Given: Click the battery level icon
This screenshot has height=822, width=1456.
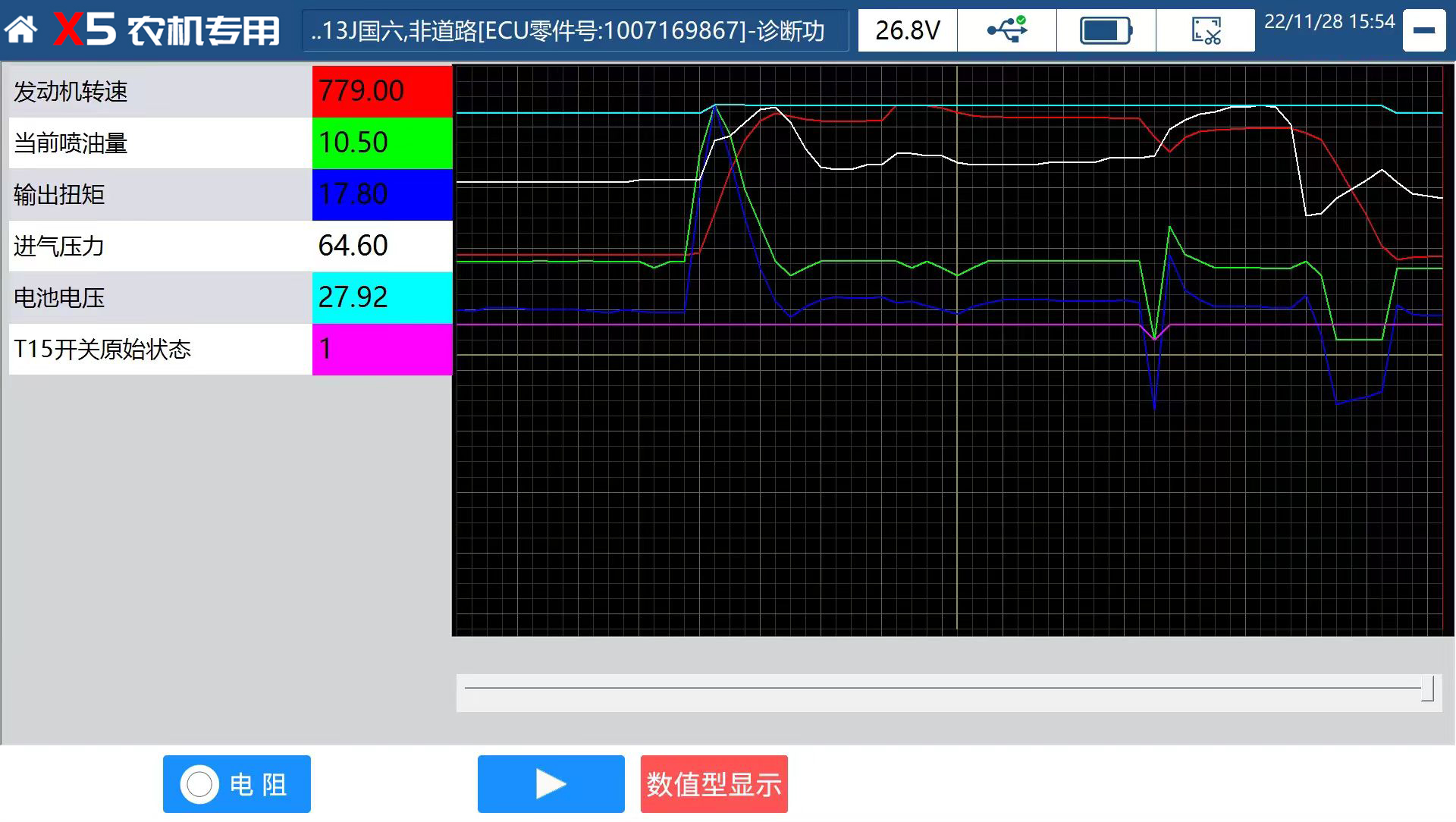Looking at the screenshot, I should point(1106,30).
